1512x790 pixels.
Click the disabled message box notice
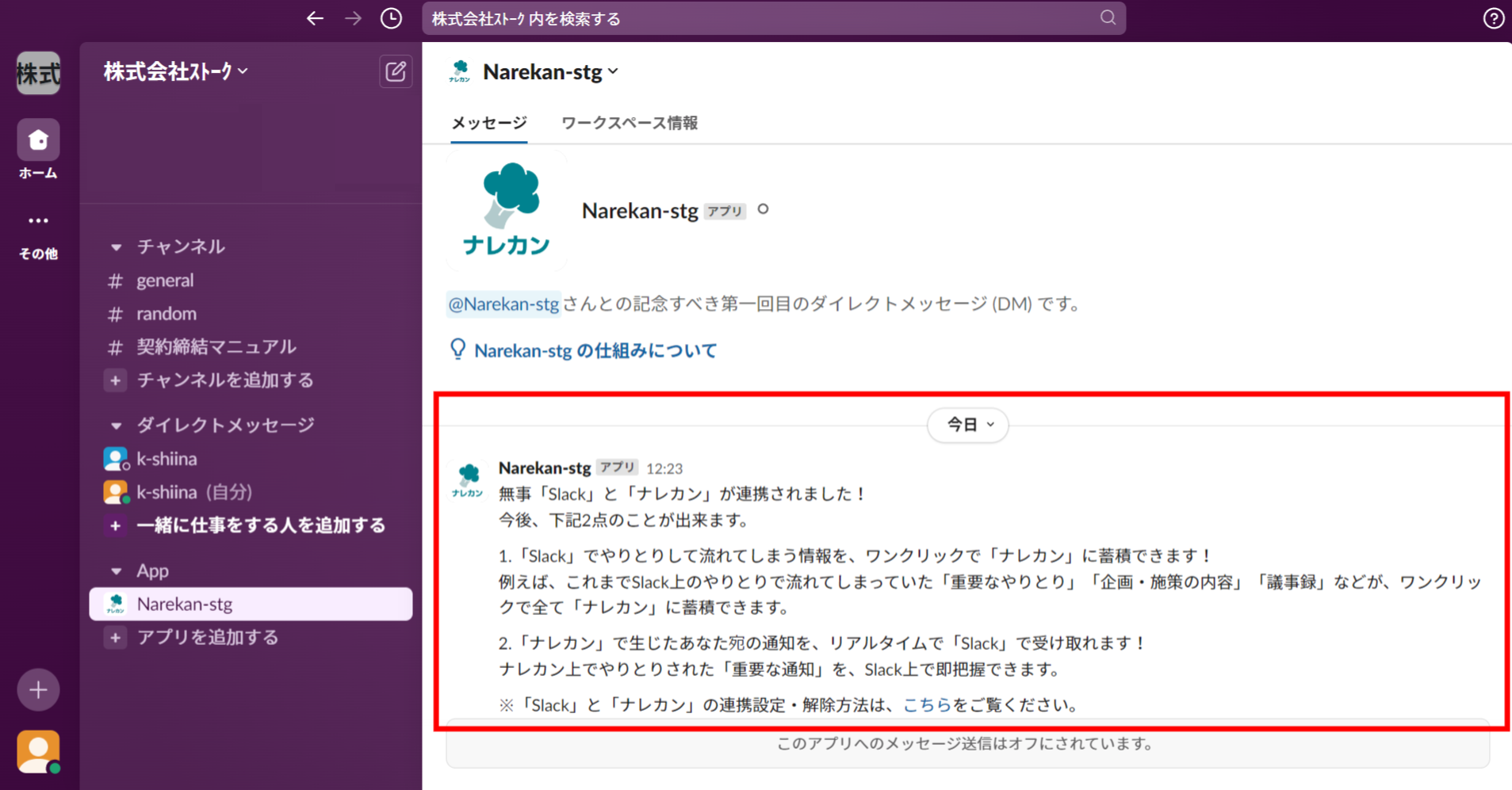967,744
